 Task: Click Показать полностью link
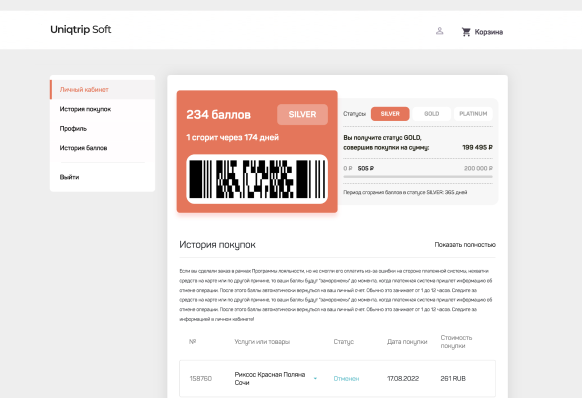[x=465, y=245]
